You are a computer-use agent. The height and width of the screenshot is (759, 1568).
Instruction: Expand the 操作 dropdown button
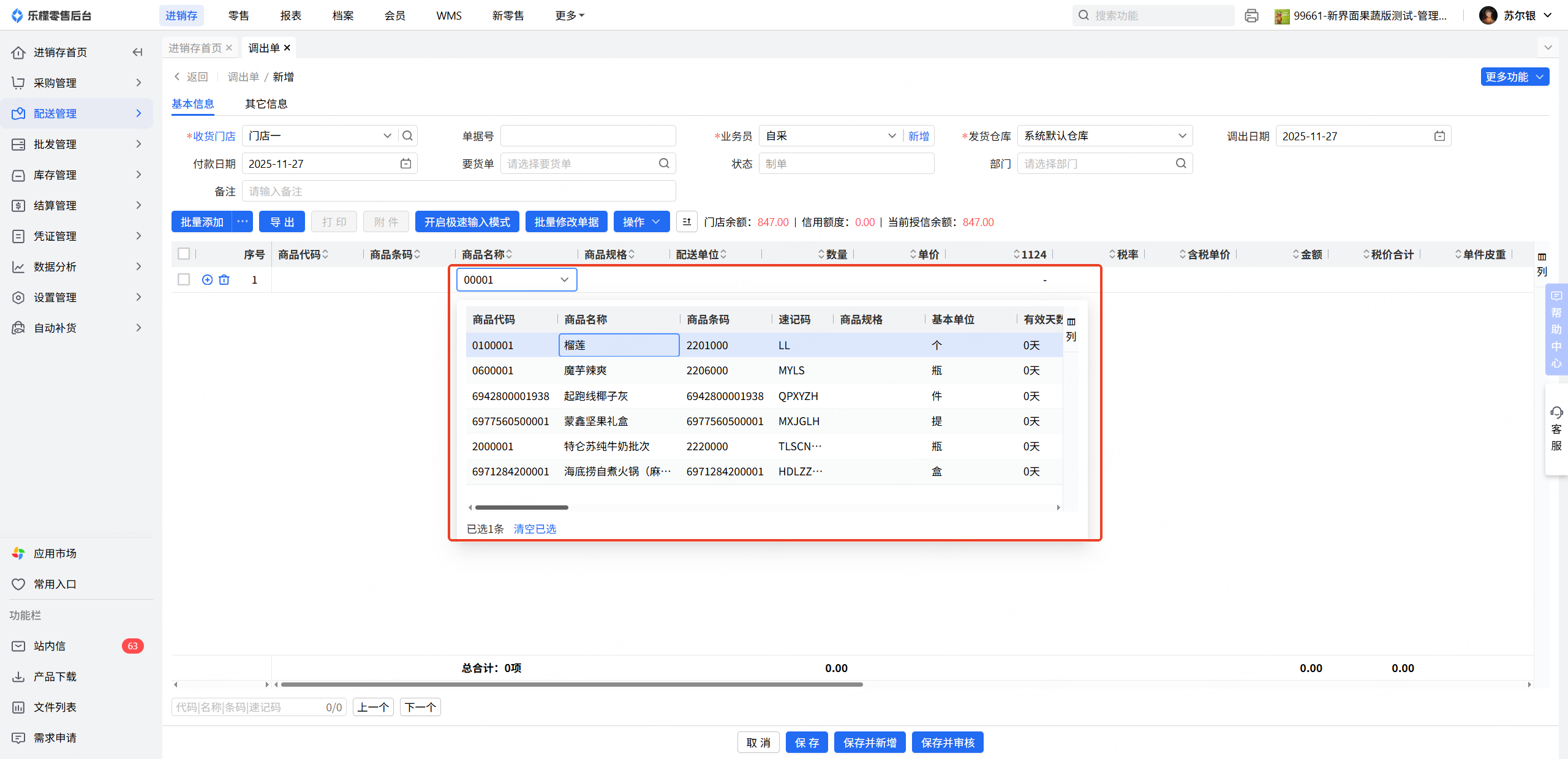641,222
